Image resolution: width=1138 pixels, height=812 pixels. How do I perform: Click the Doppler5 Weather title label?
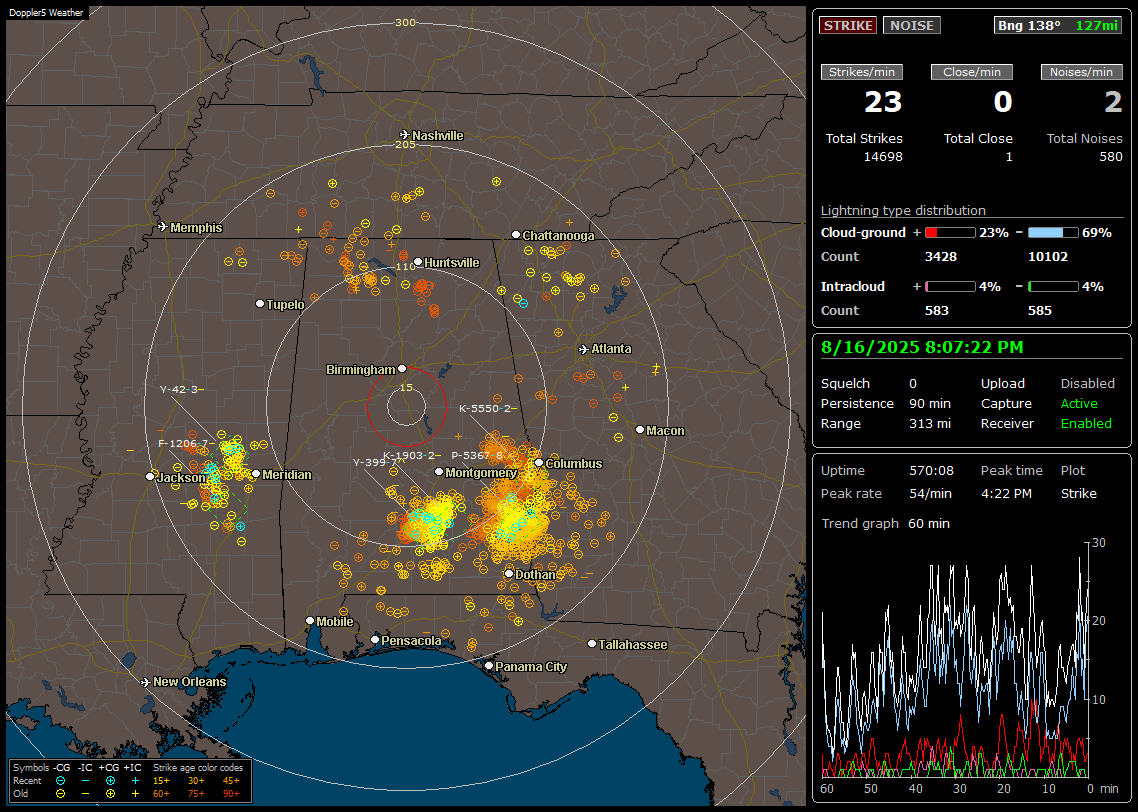click(x=46, y=12)
